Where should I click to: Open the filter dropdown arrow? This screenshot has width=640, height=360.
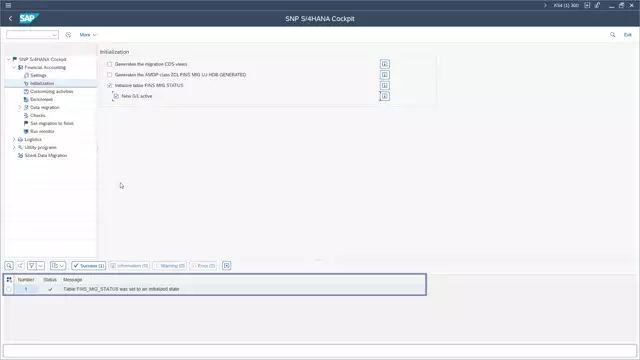click(41, 266)
